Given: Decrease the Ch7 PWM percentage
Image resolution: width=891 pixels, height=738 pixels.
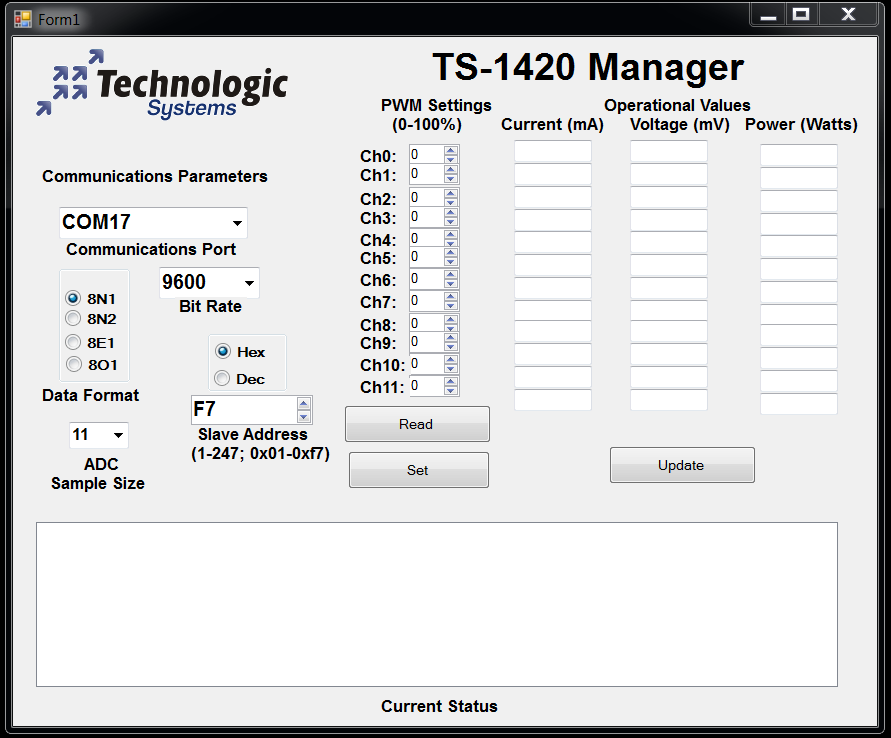Looking at the screenshot, I should pyautogui.click(x=451, y=305).
